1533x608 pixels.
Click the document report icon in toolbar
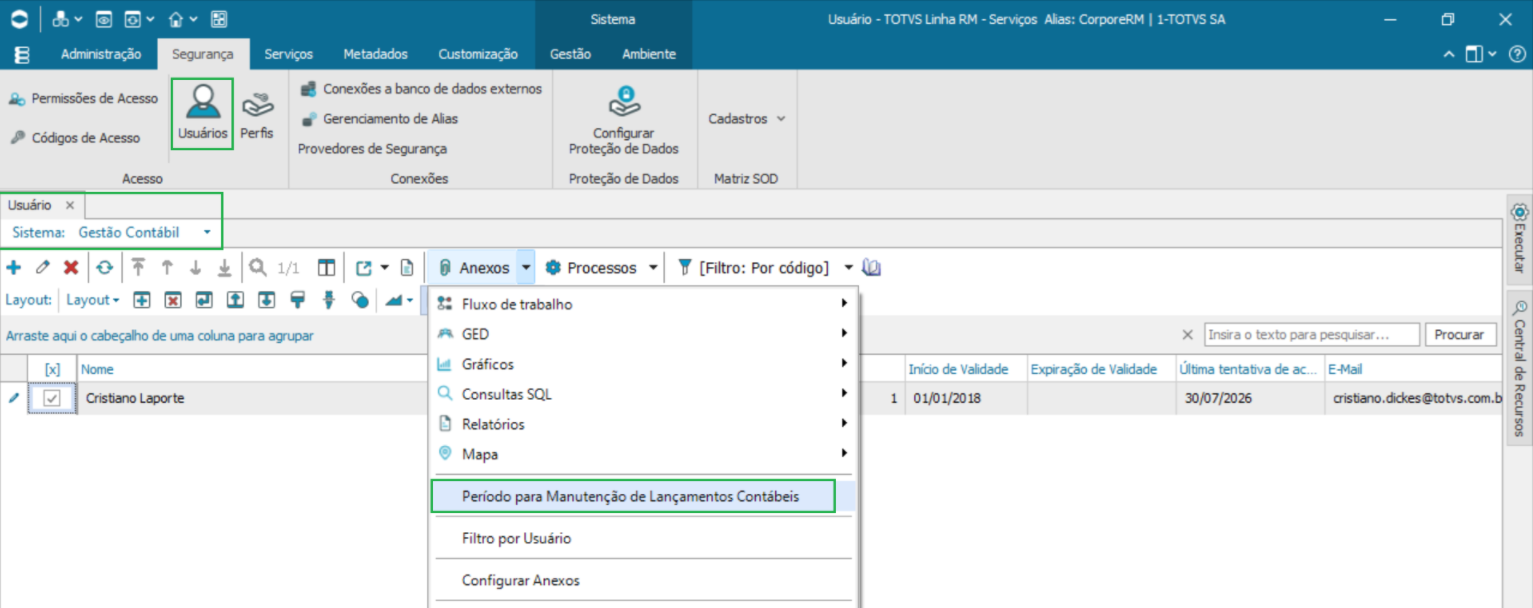coord(407,268)
